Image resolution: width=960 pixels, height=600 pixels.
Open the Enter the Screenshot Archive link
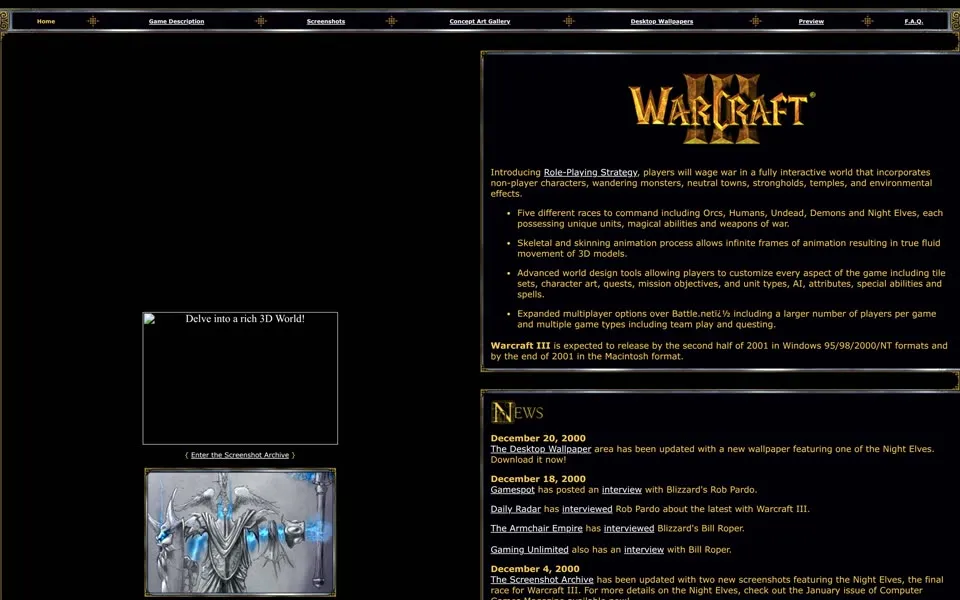tap(239, 455)
